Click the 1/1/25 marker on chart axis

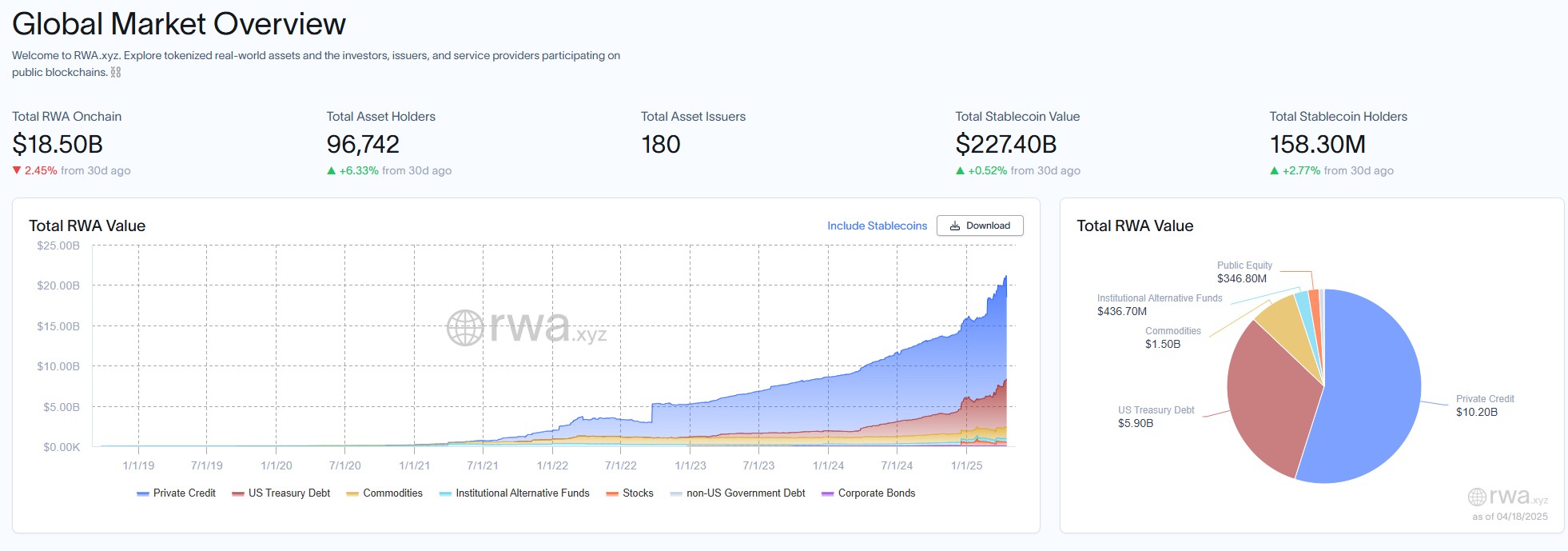(x=966, y=465)
